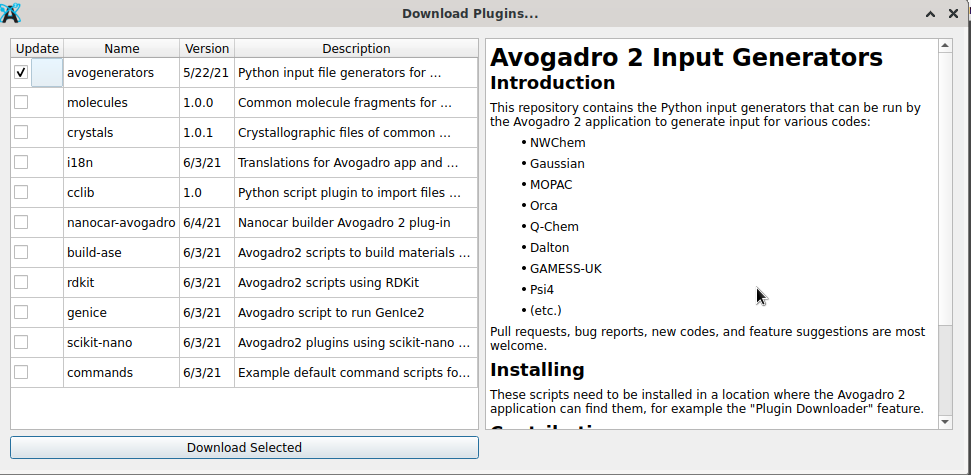Select the i18n name cell
The width and height of the screenshot is (971, 475).
click(121, 162)
